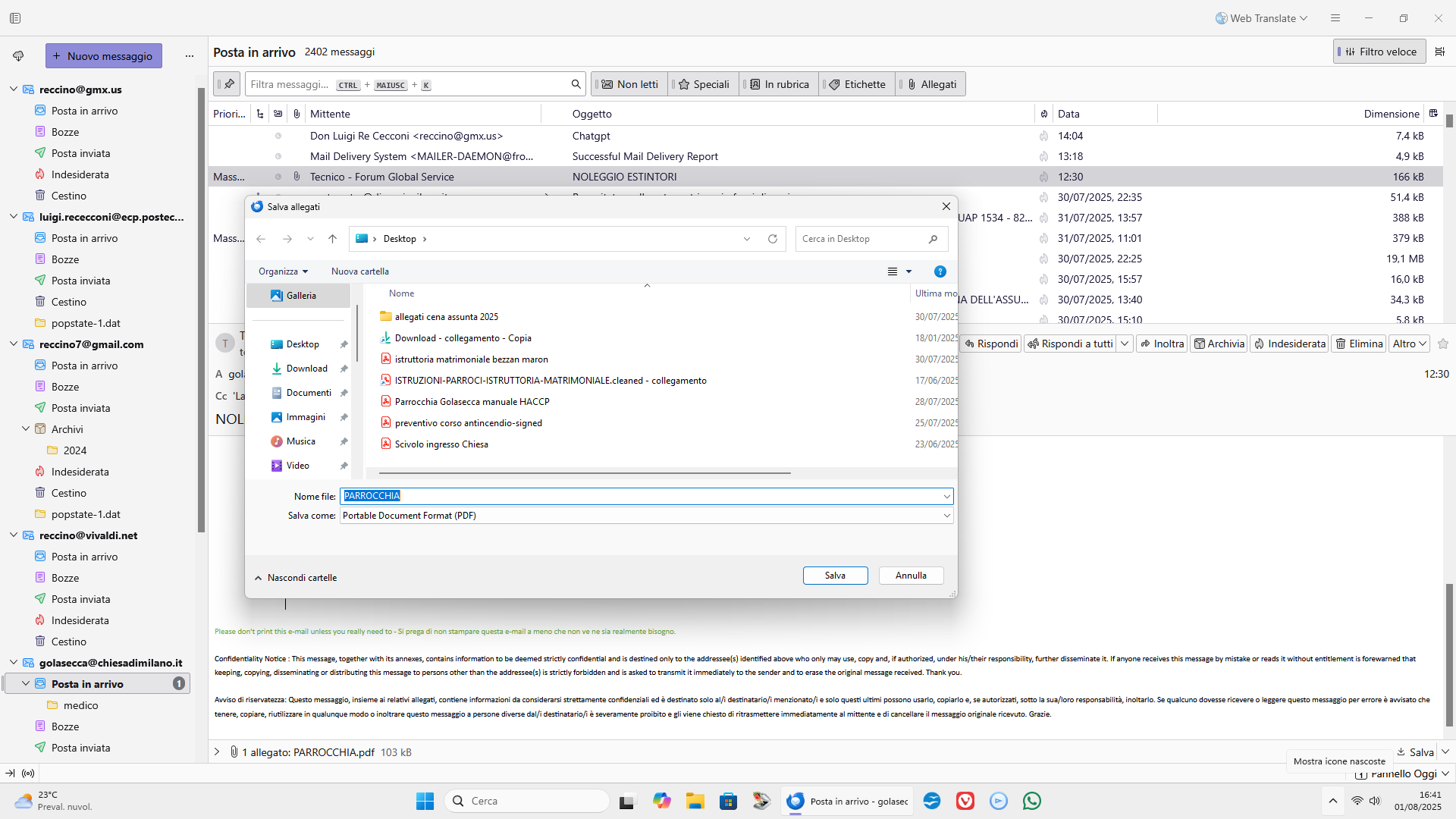Click the Nuovo messaggio button
The width and height of the screenshot is (1456, 819).
click(103, 56)
